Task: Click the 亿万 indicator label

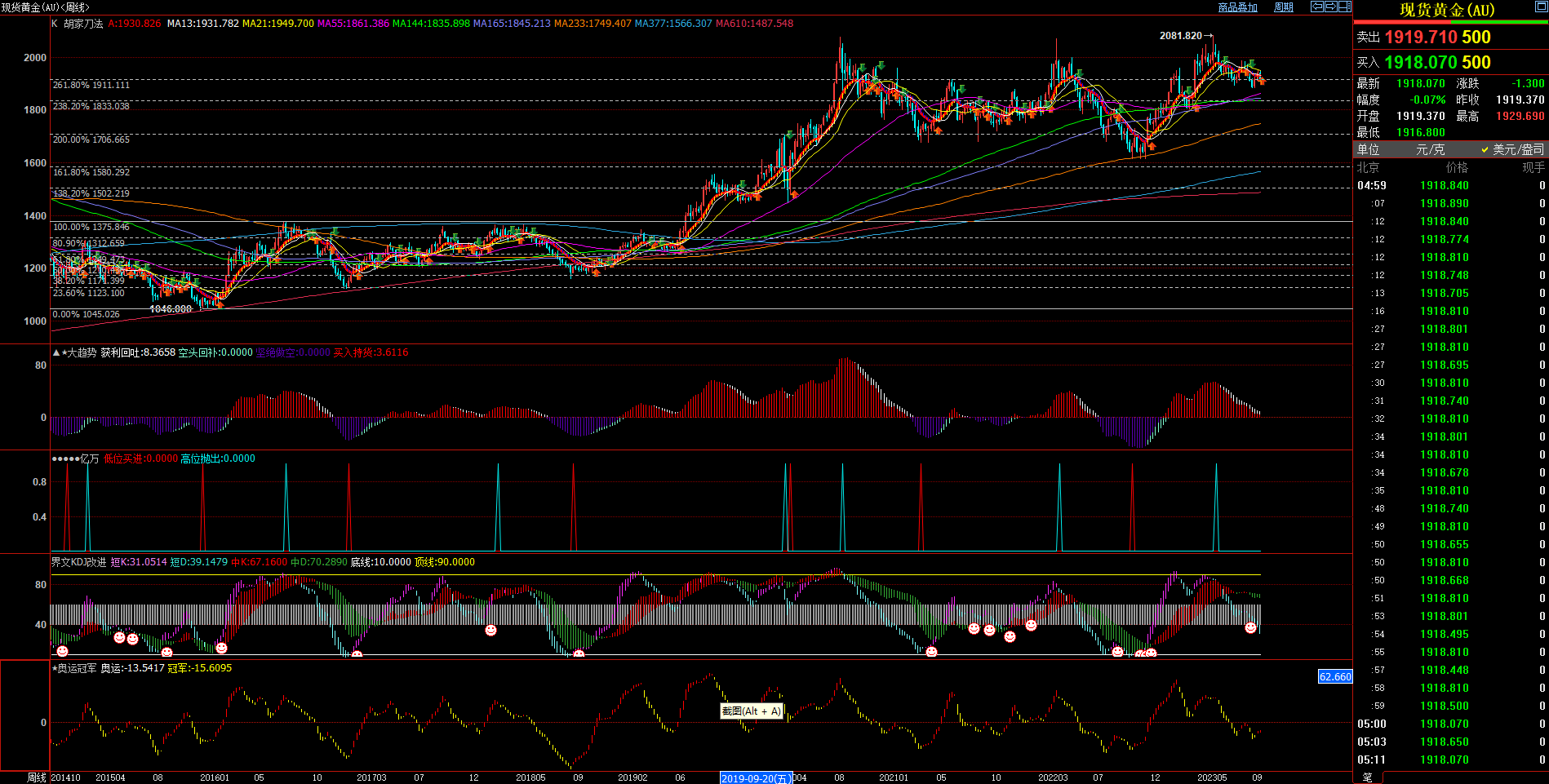Action: click(89, 458)
